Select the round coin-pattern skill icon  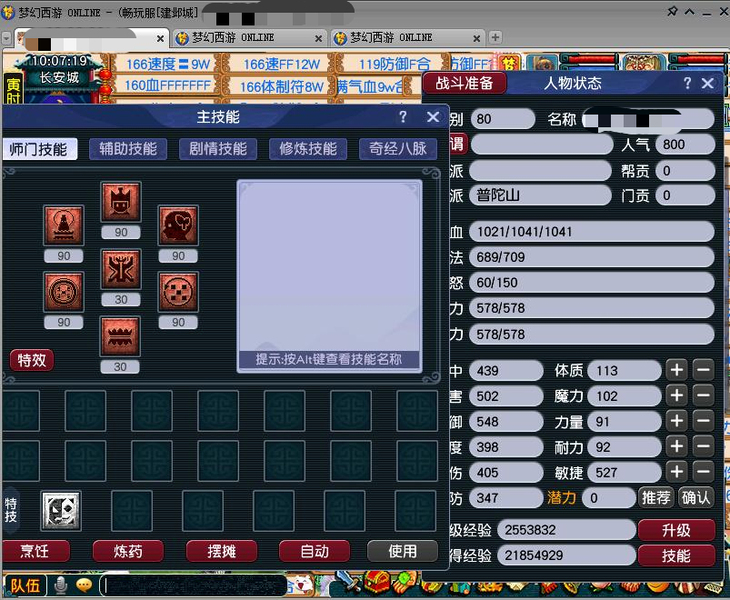point(64,292)
